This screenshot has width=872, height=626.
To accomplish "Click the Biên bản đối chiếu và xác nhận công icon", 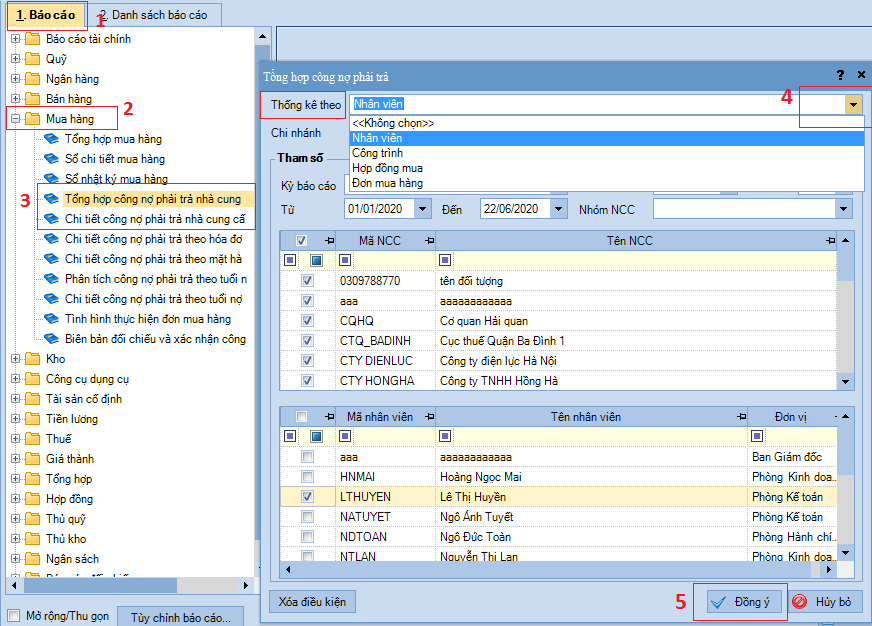I will point(51,339).
